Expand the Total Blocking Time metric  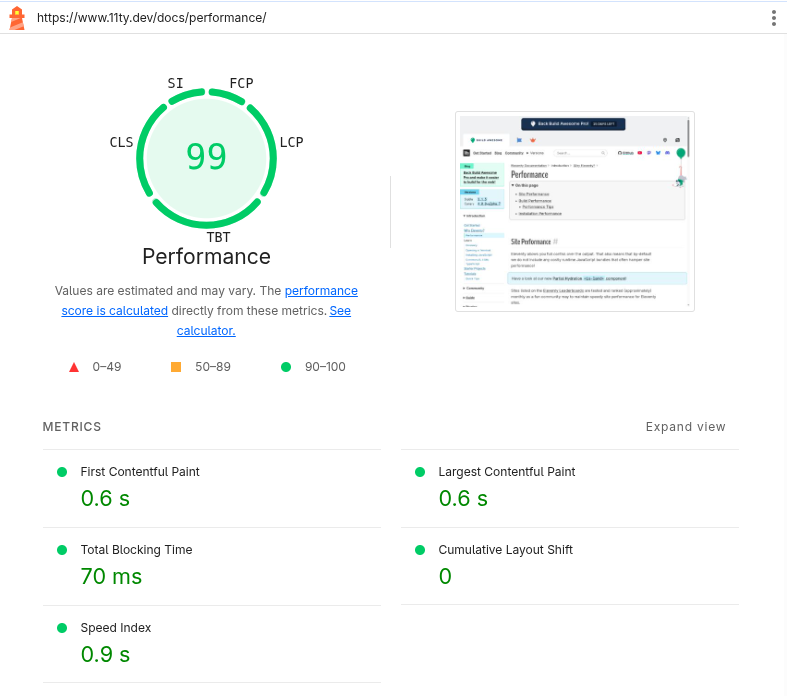(212, 566)
